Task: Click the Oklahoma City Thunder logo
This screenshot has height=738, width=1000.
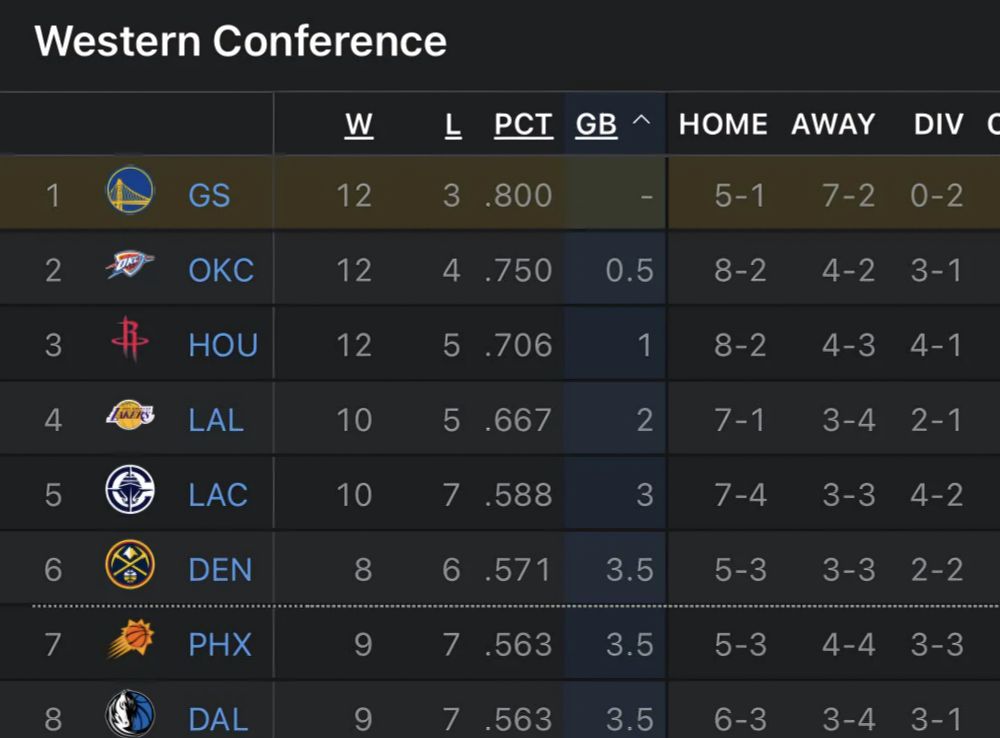Action: [130, 268]
